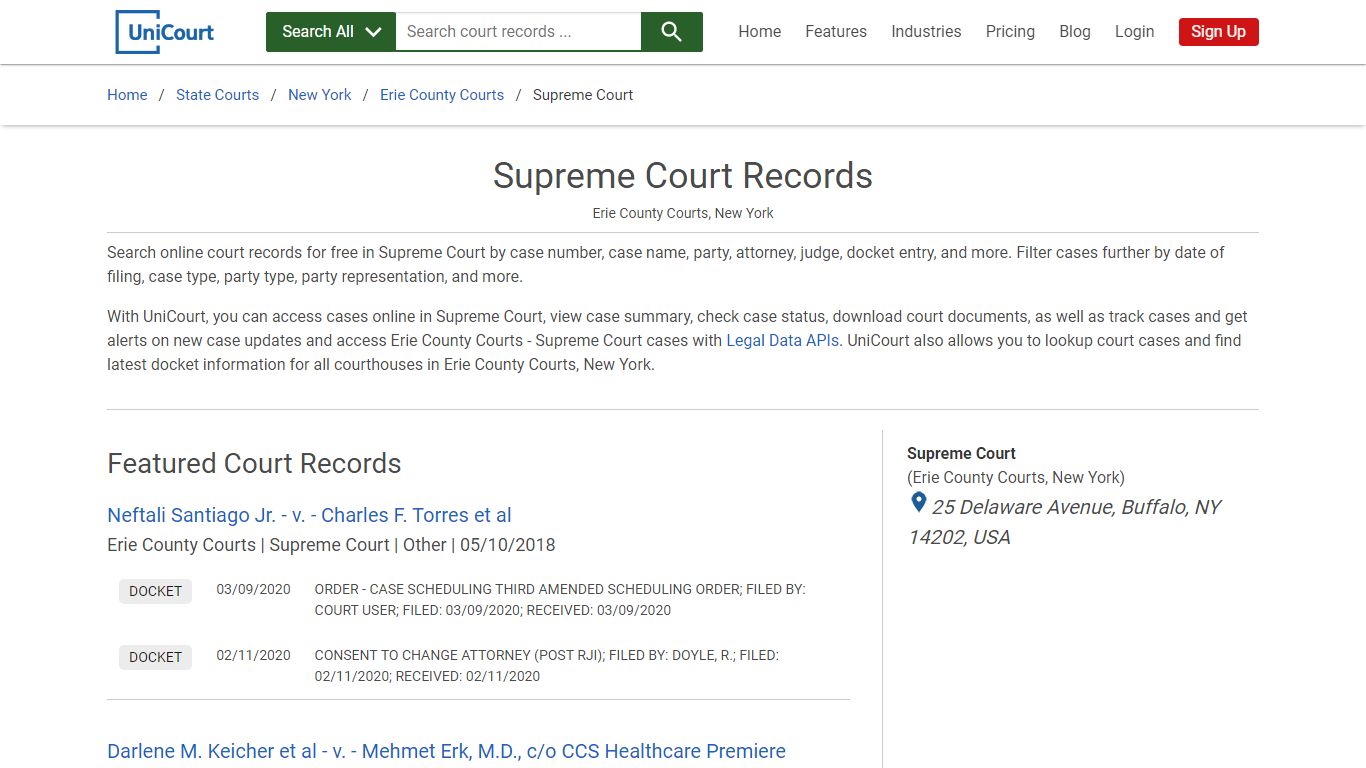Click the map pin location icon
Viewport: 1366px width, 768px height.
(918, 503)
